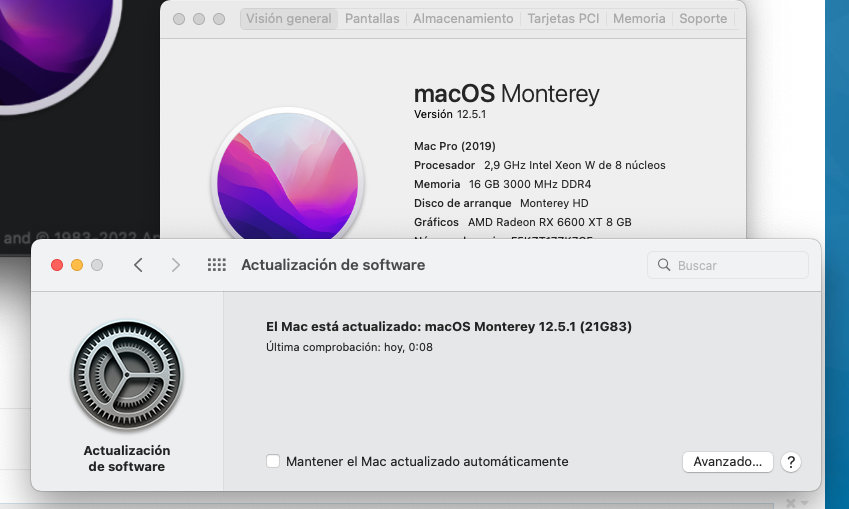849x509 pixels.
Task: Focus the Buscar search field
Action: [x=728, y=265]
